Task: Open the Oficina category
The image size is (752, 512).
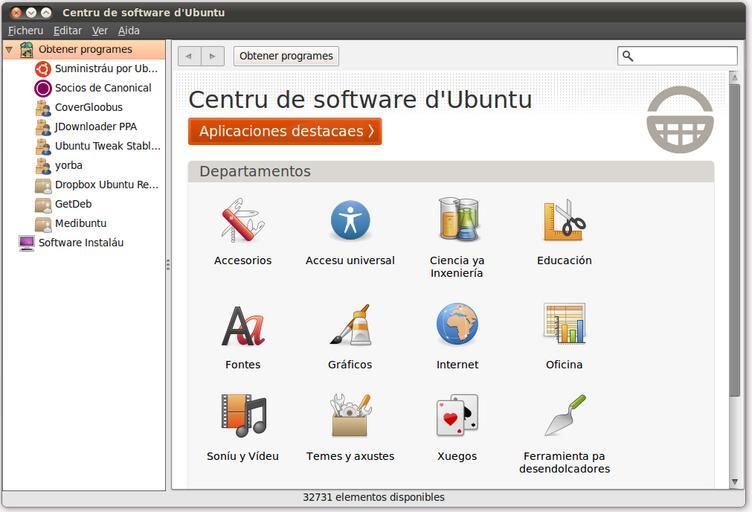Action: point(564,326)
